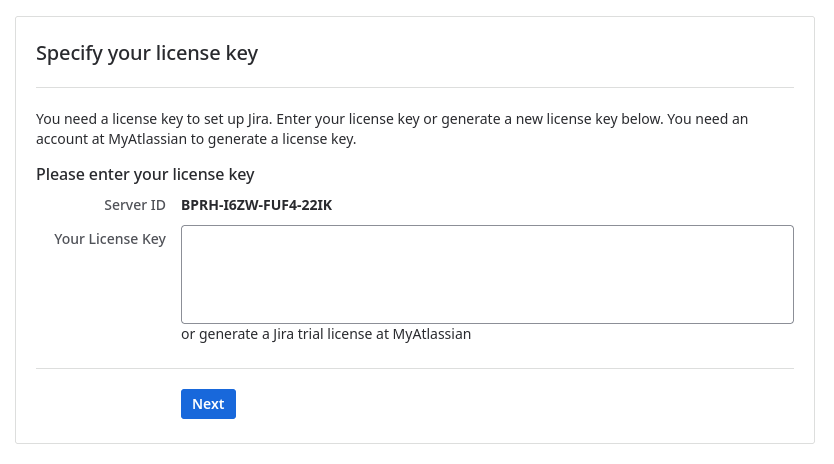Click the top-left corner inside the license key box
The height and width of the screenshot is (464, 834).
tap(186, 230)
